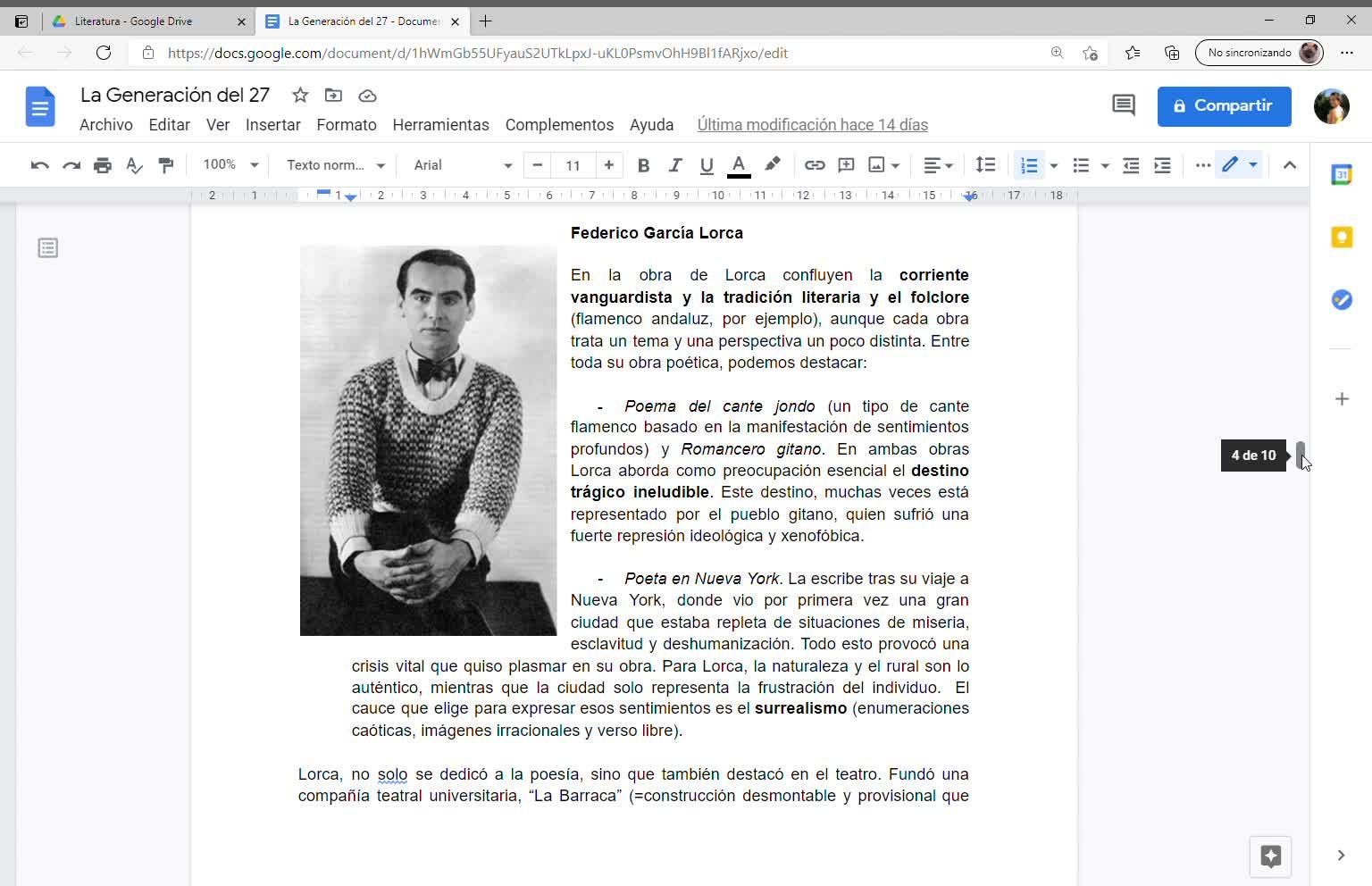Click the browser address bar URL

pos(478,53)
